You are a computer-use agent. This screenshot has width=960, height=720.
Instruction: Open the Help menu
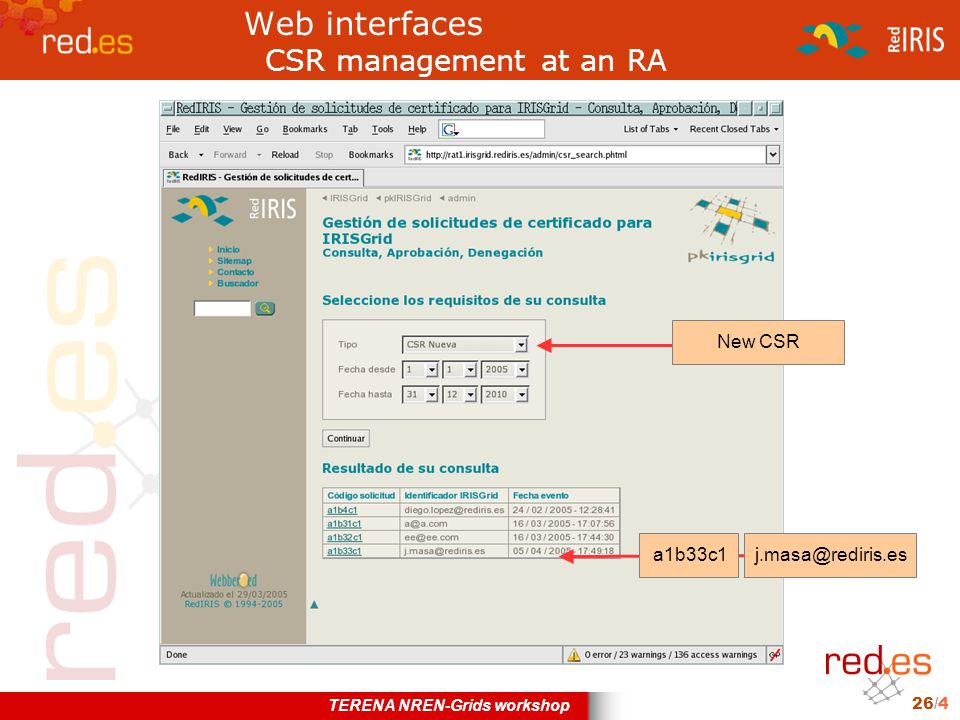click(417, 129)
